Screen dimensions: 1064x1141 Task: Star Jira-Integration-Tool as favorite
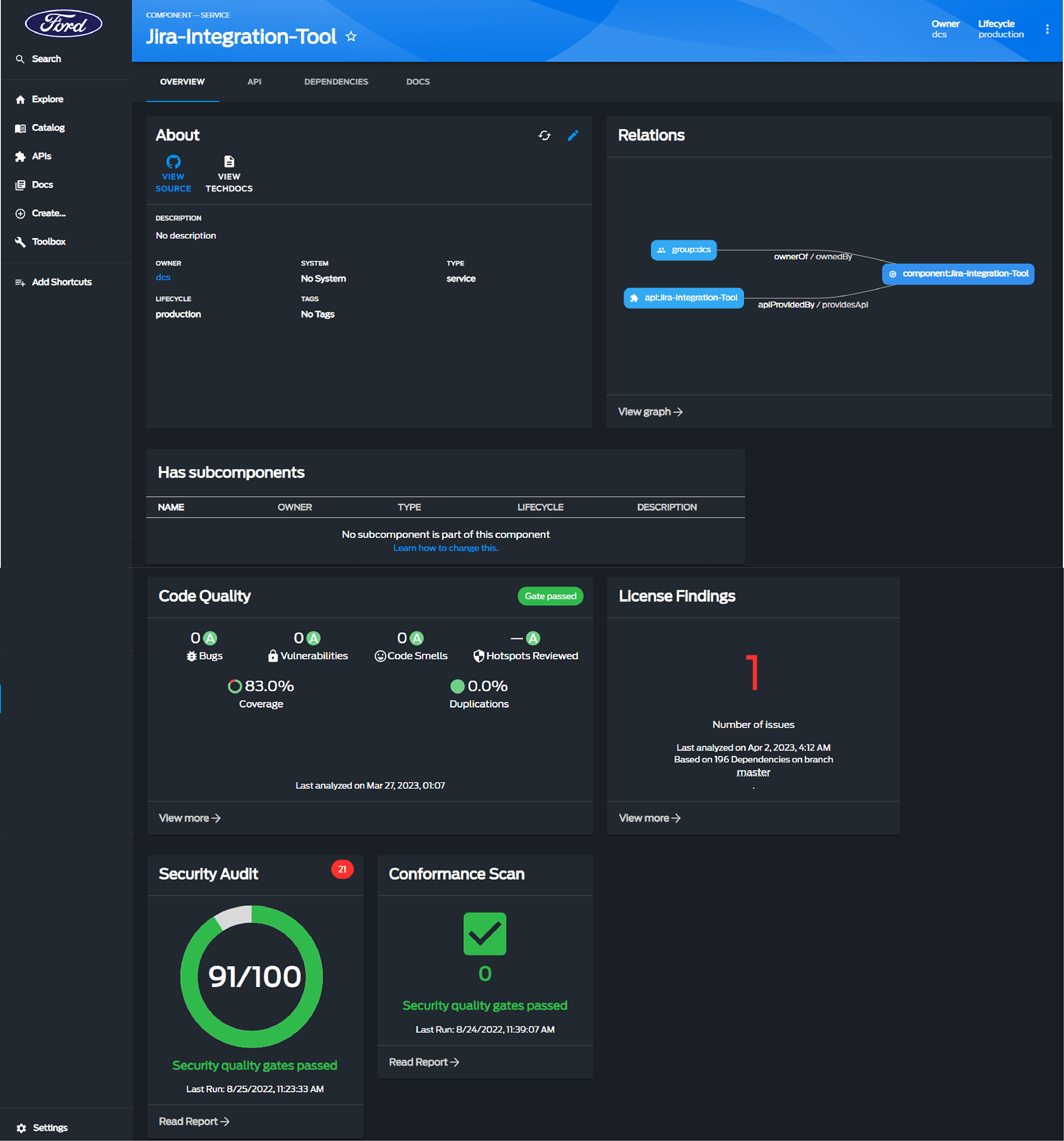click(x=351, y=37)
